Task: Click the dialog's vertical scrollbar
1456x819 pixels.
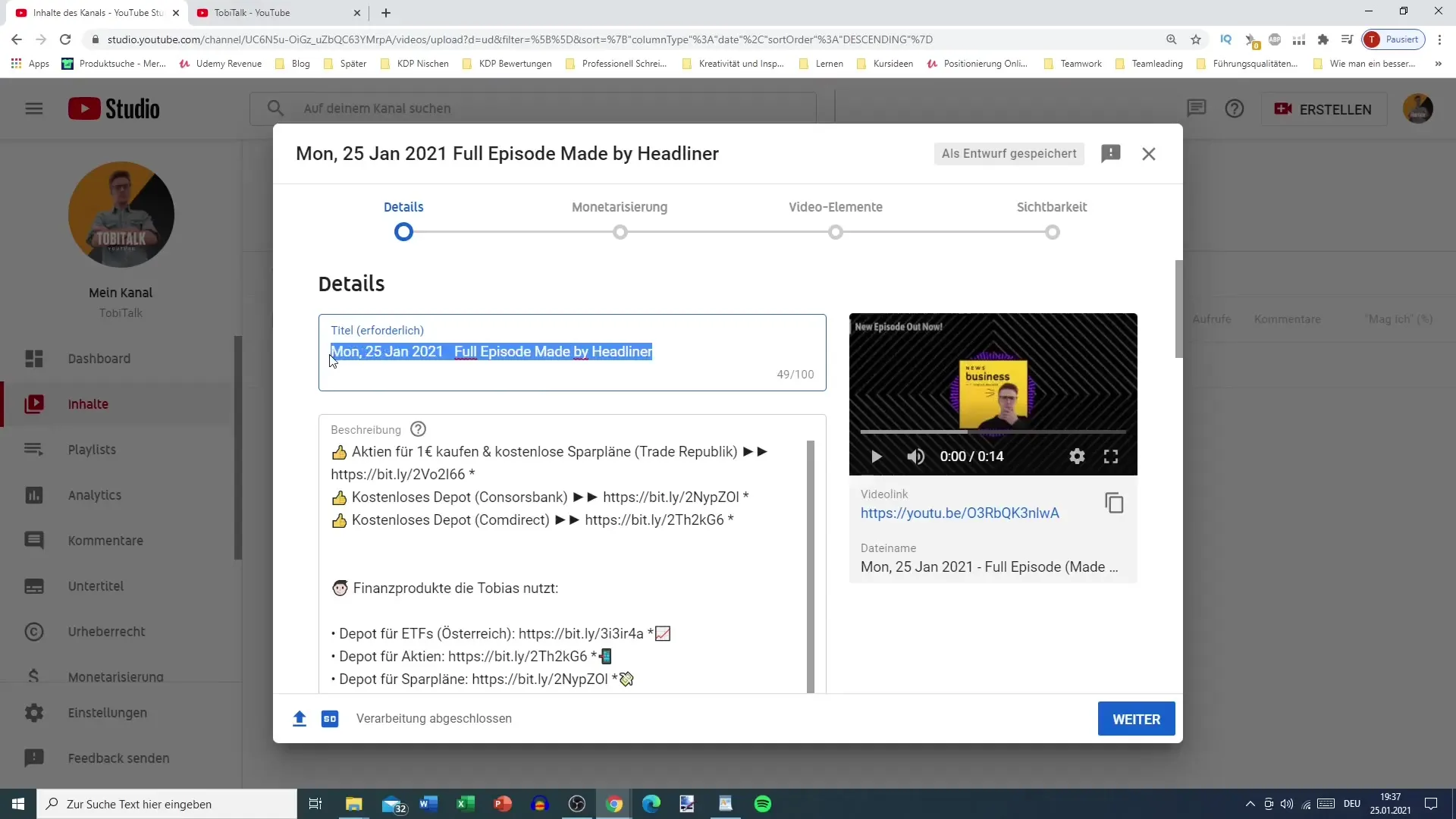Action: pos(1178,309)
